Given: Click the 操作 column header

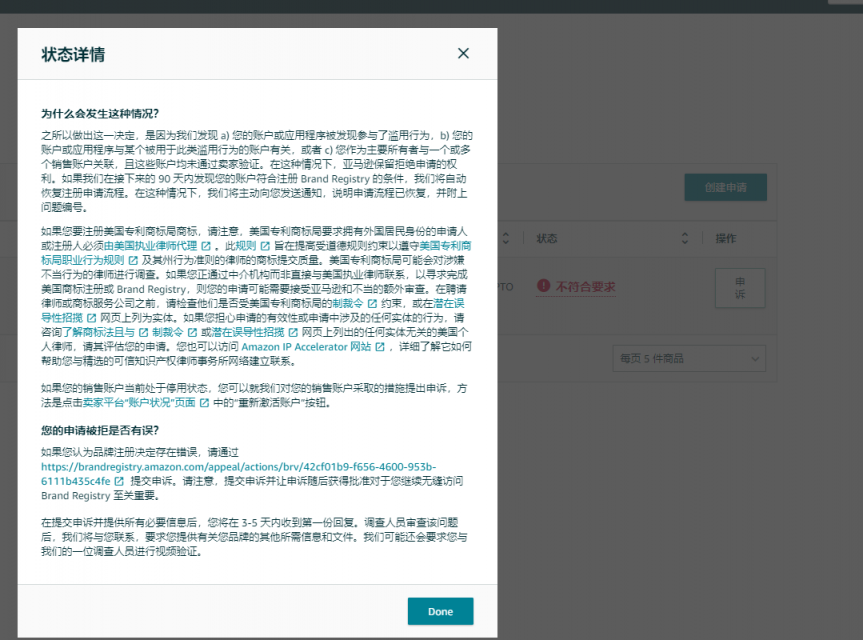Looking at the screenshot, I should tap(725, 238).
